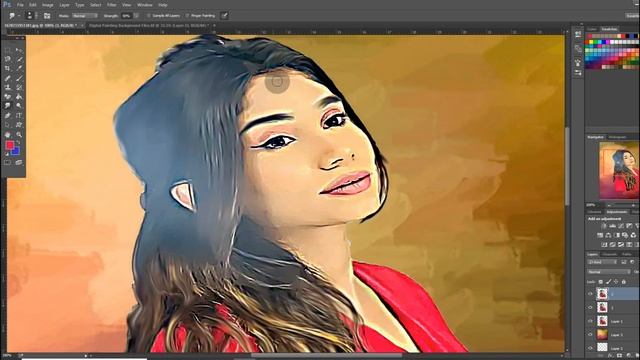Click the Strength value field
Viewport: 640px width, 360px height.
point(126,16)
